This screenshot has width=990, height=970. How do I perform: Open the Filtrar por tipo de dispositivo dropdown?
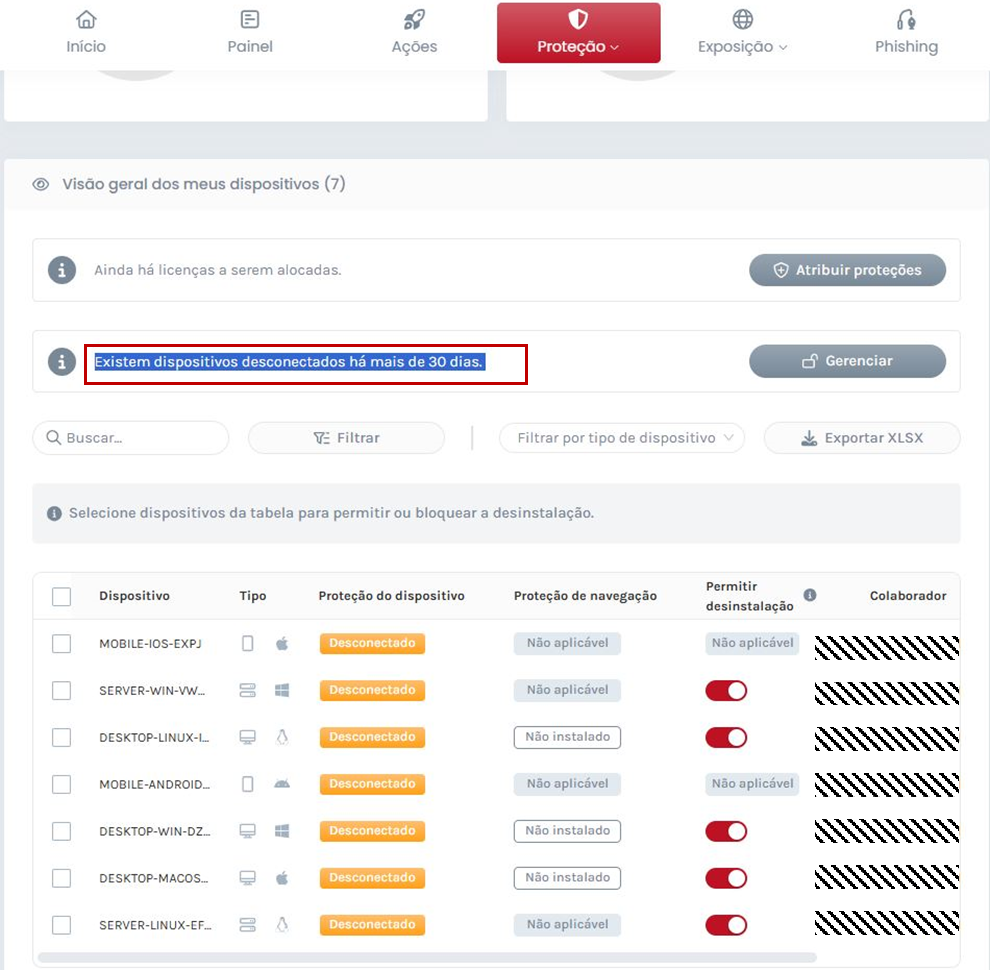621,437
